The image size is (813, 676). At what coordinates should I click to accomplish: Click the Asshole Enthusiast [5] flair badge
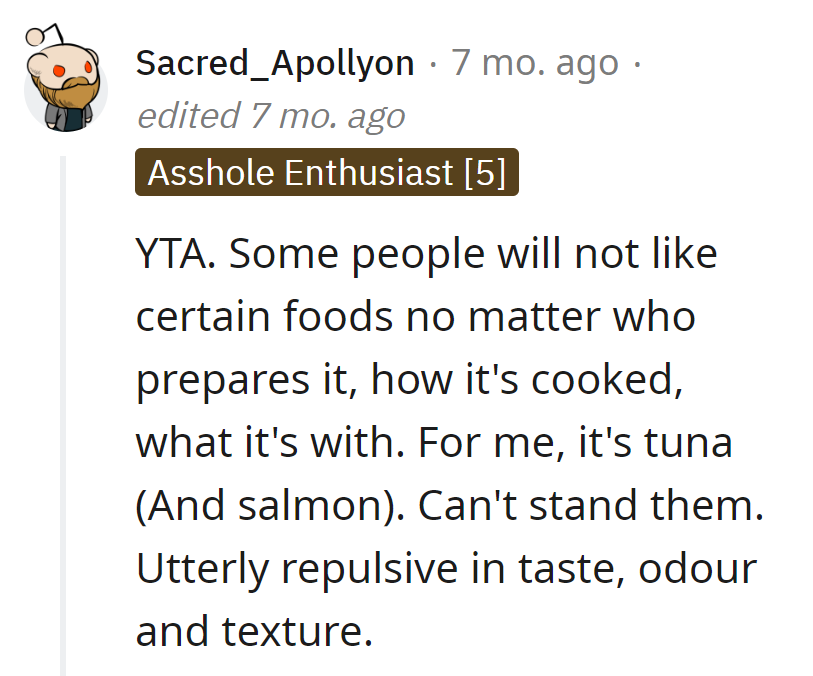[x=327, y=174]
